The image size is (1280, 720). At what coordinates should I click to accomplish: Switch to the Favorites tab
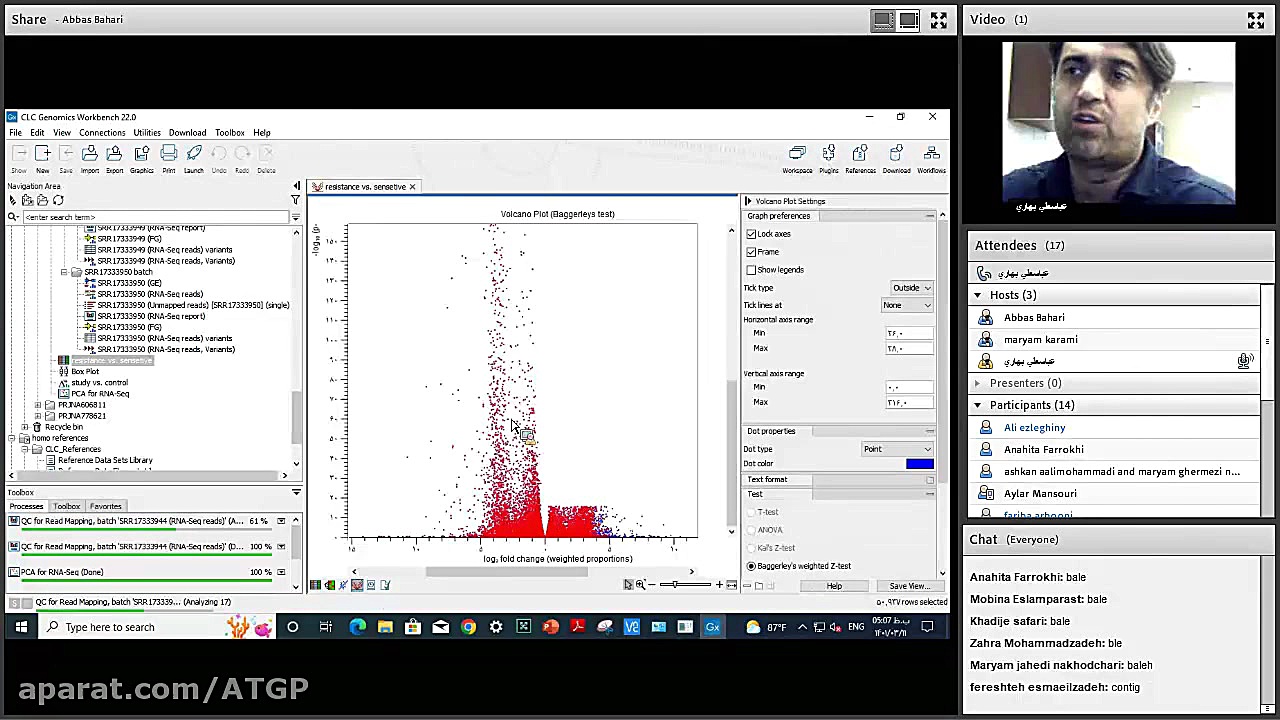(x=105, y=506)
